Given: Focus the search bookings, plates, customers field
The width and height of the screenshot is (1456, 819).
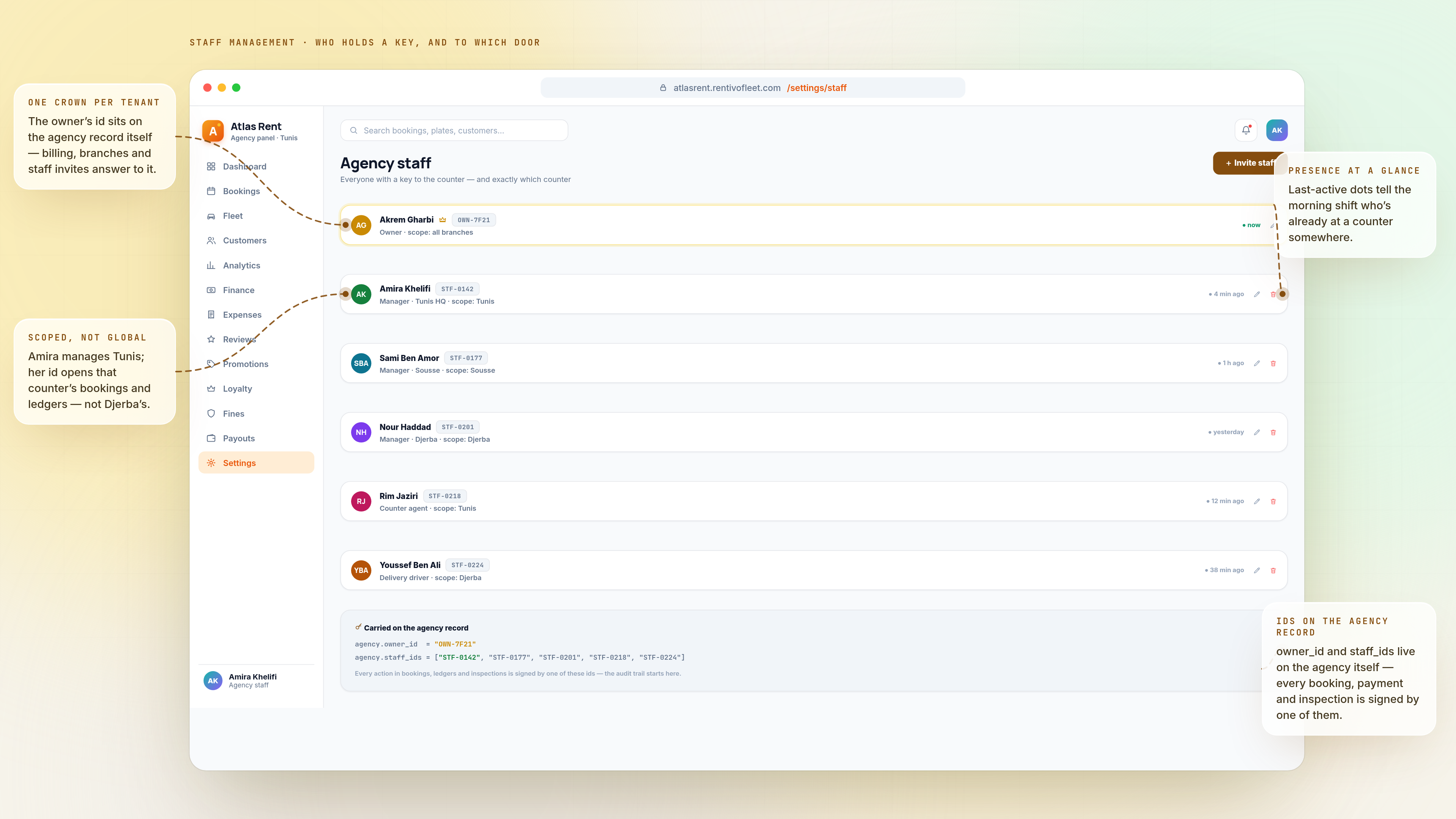Looking at the screenshot, I should 454,130.
